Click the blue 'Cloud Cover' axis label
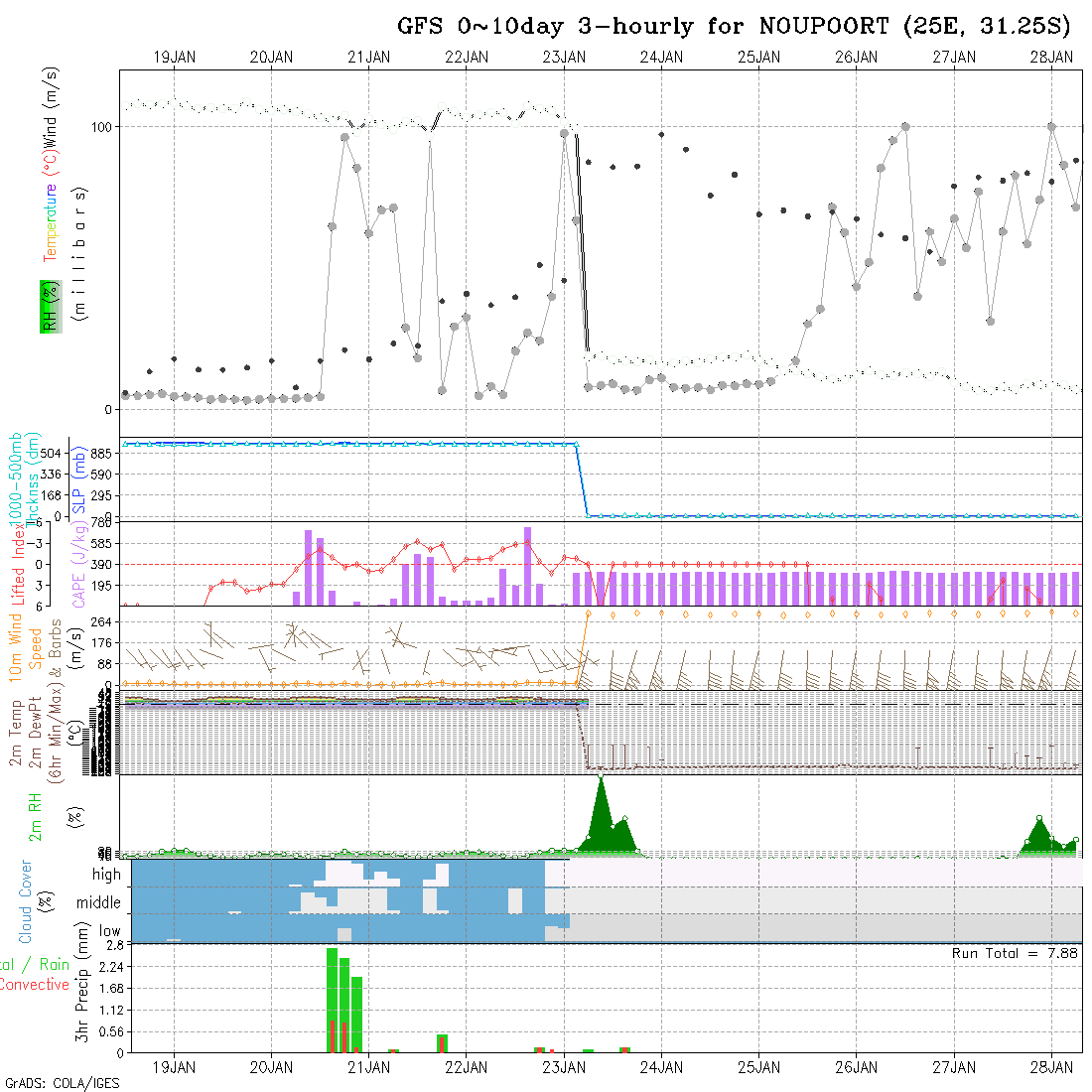The width and height of the screenshot is (1092, 1092). [26, 901]
